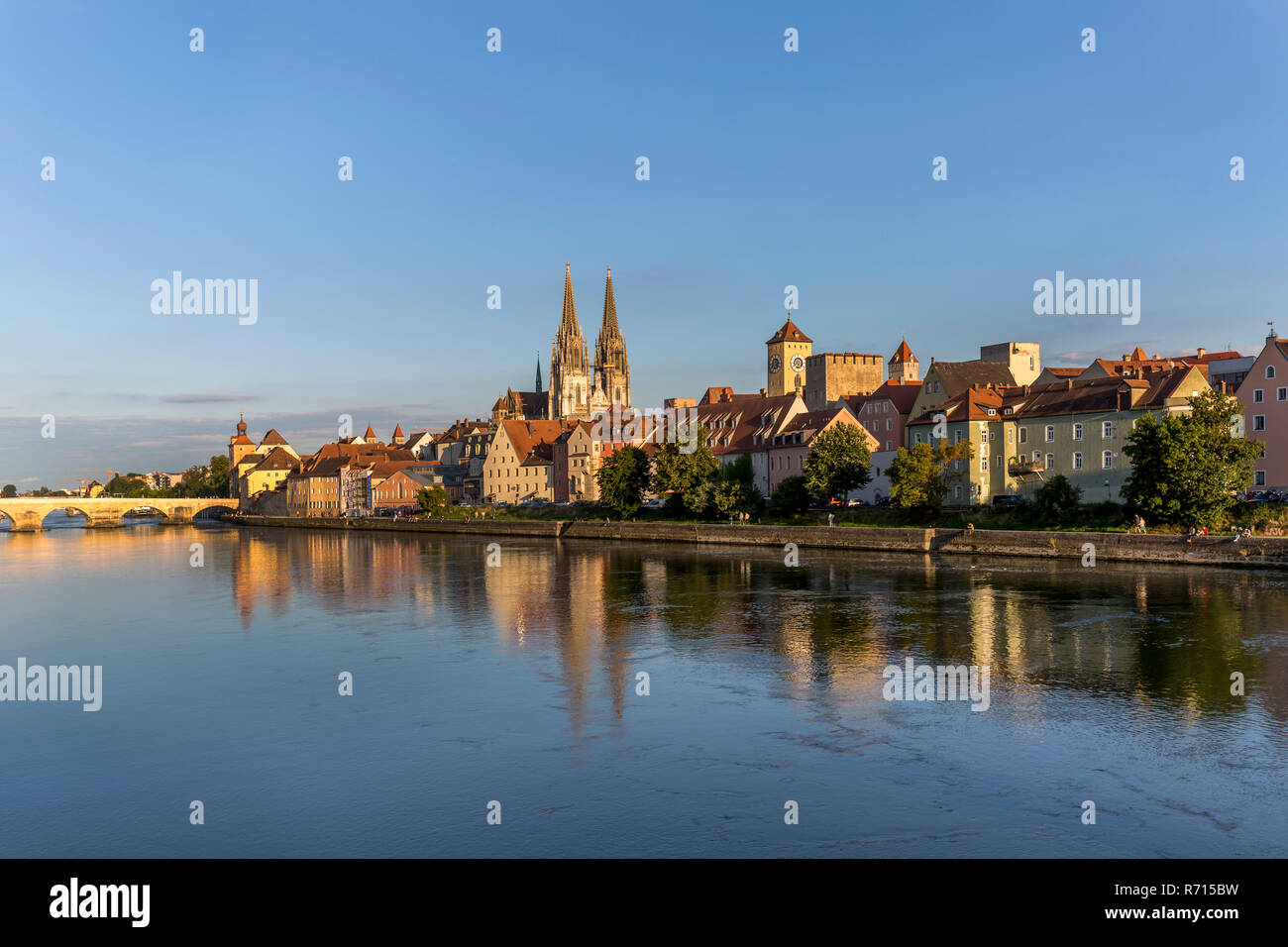Screen dimensions: 1288x947
Task: Click the alamy logo in the bottom bar
Action: [x=100, y=902]
